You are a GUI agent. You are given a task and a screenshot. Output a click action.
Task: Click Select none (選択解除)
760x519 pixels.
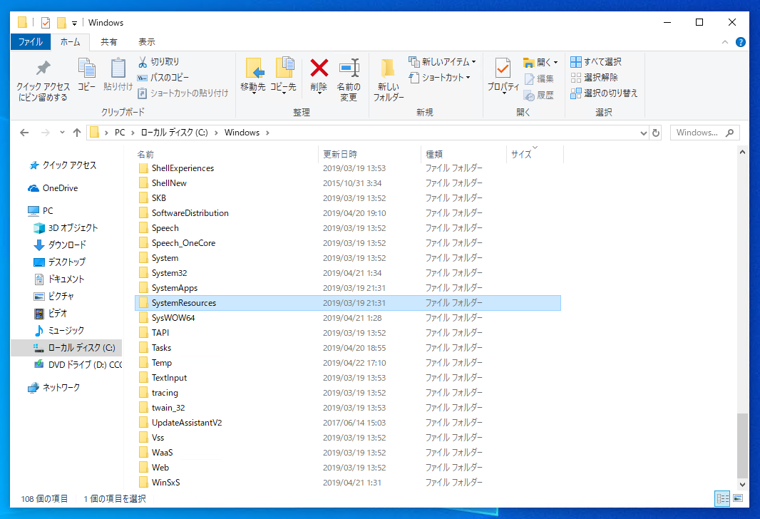(594, 78)
